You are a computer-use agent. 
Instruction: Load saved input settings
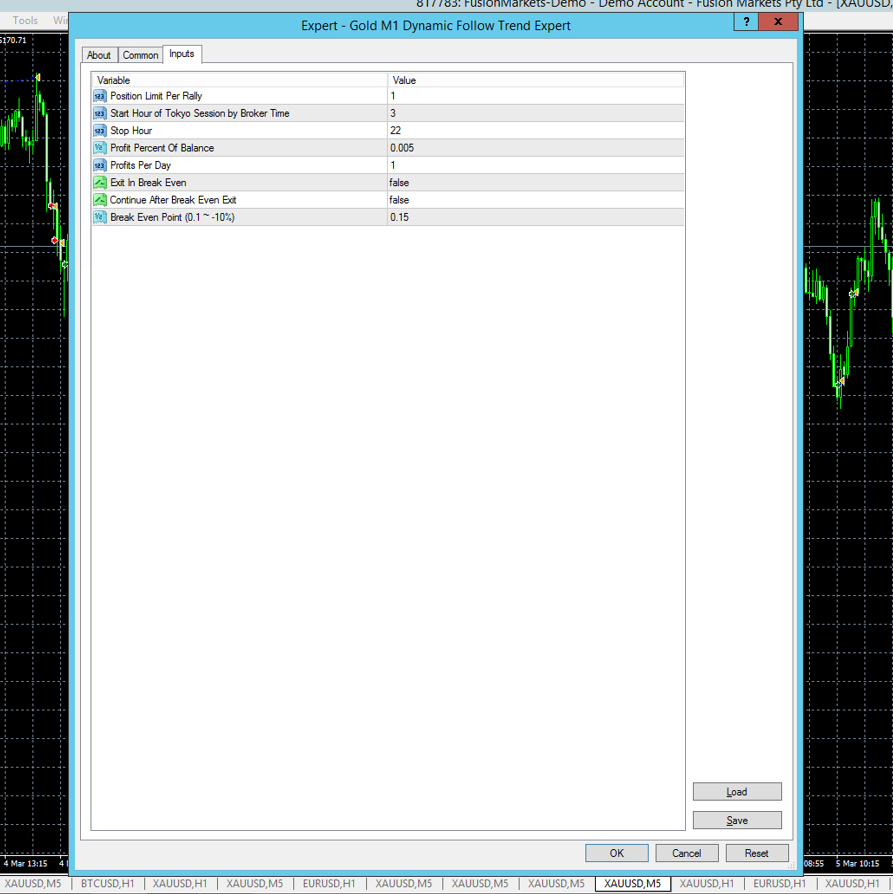click(x=737, y=792)
